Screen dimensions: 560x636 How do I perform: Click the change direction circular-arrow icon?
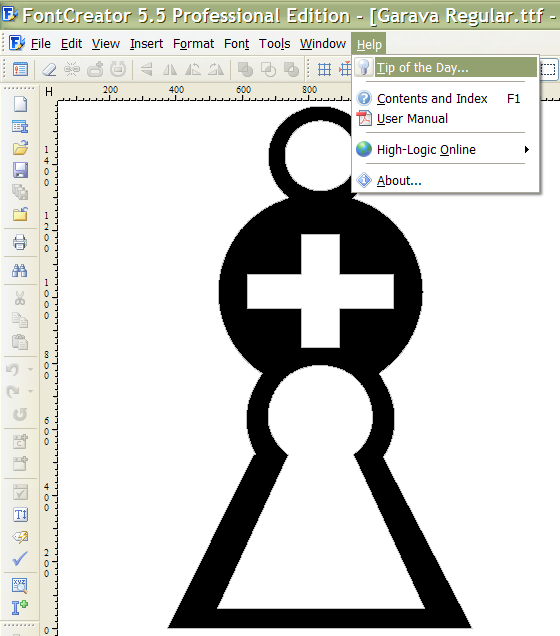pyautogui.click(x=118, y=69)
